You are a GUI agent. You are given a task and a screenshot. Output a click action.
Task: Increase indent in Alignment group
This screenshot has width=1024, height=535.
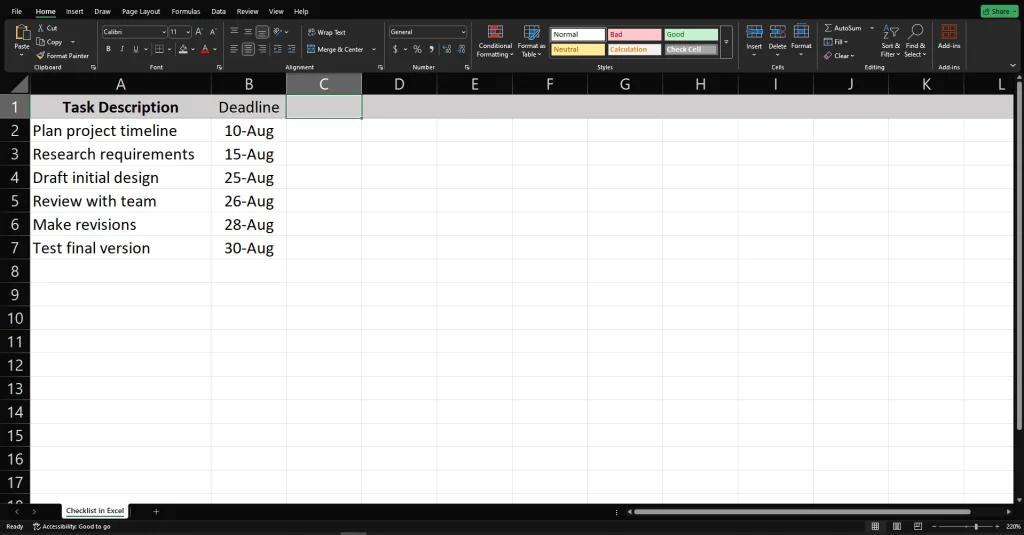click(291, 49)
